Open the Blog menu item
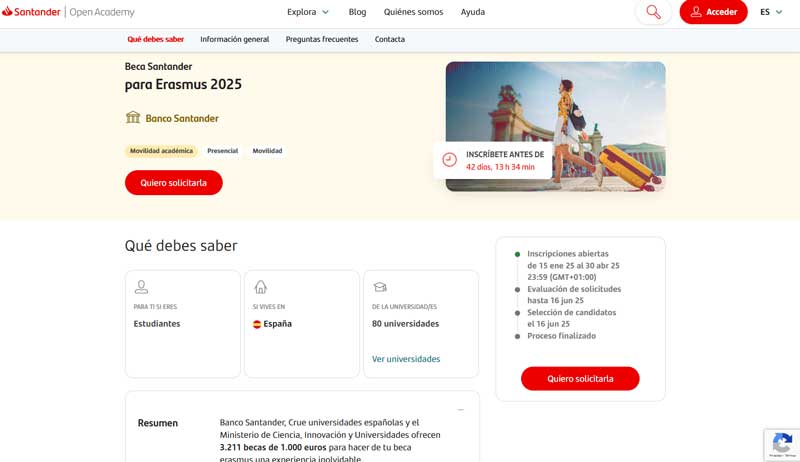 [x=357, y=12]
